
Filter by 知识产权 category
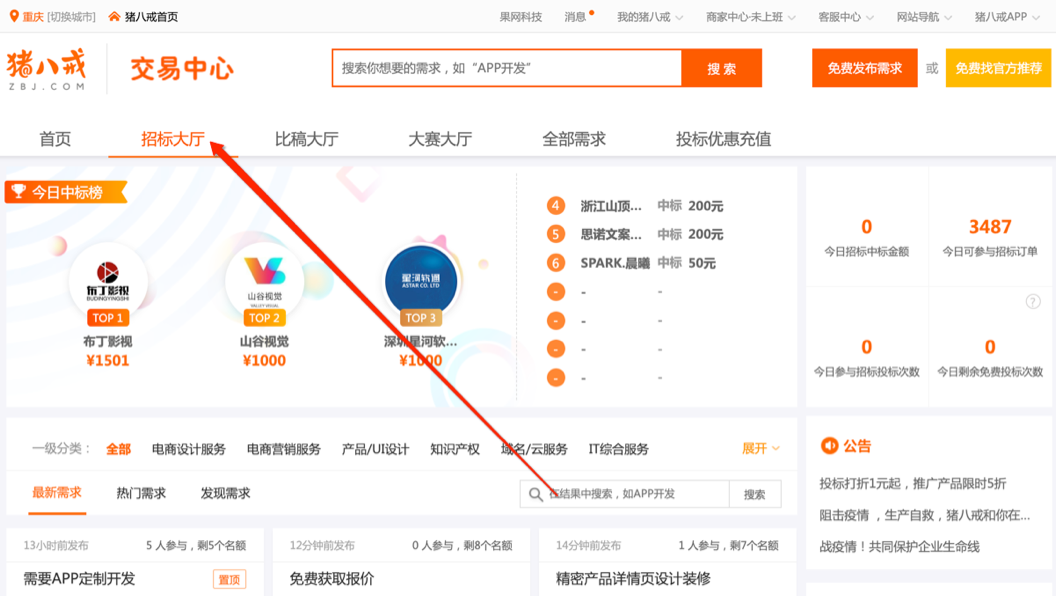point(455,449)
